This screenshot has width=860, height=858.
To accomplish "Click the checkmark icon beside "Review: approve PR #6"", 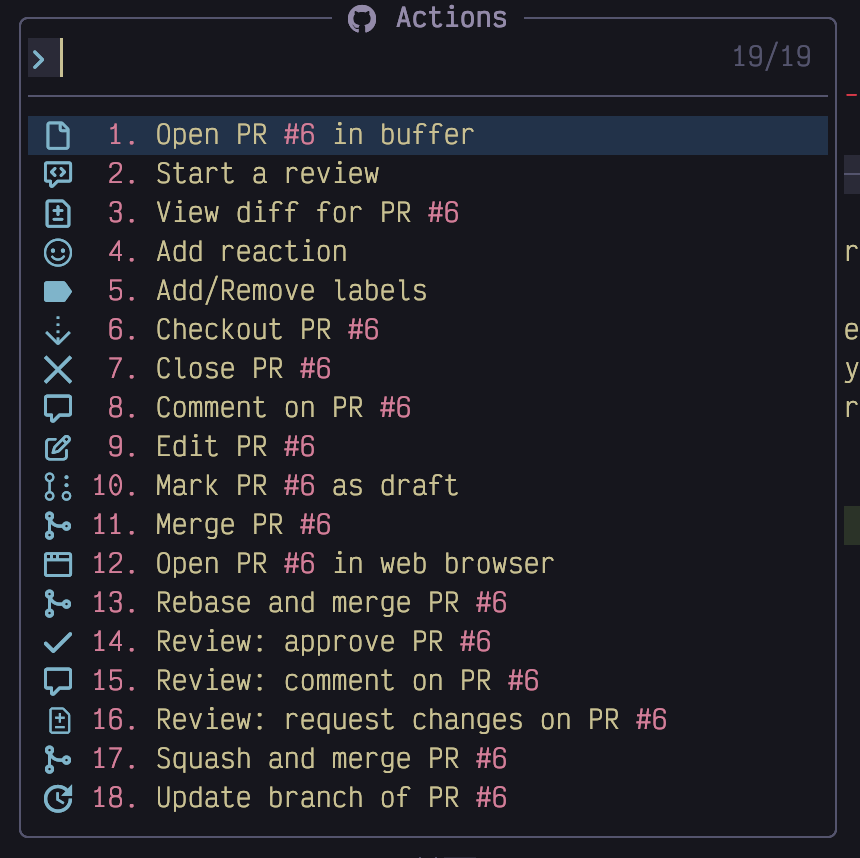I will [57, 641].
